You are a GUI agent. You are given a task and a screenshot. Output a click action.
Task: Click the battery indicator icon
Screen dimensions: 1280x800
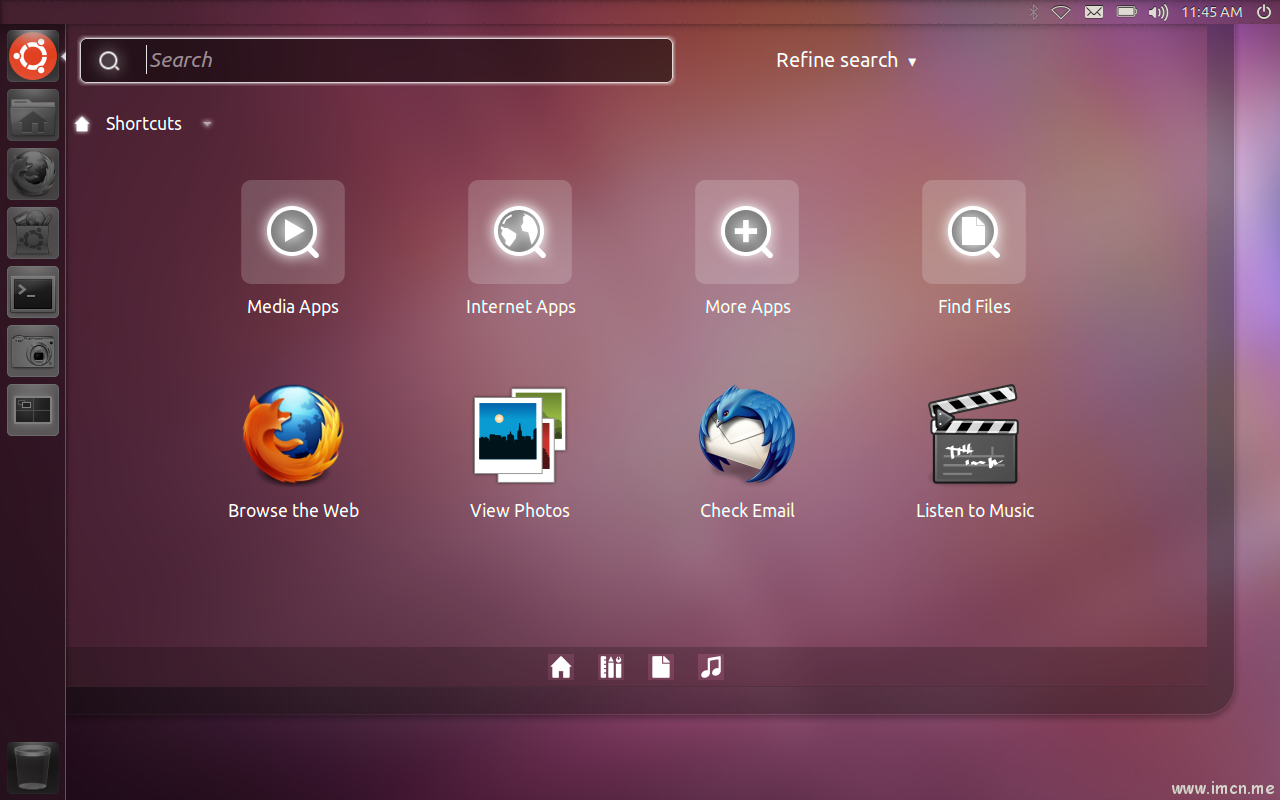click(x=1127, y=12)
